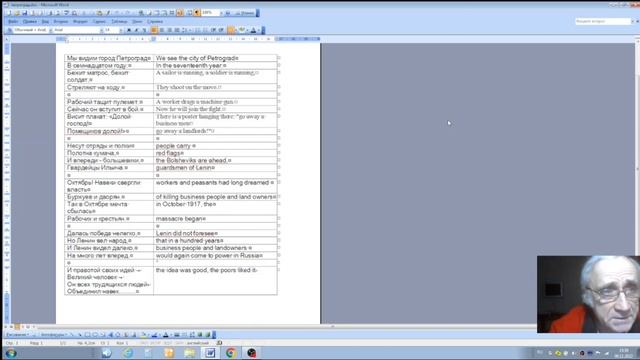Open the Автофигуры autoshapes menu

pyautogui.click(x=53, y=335)
